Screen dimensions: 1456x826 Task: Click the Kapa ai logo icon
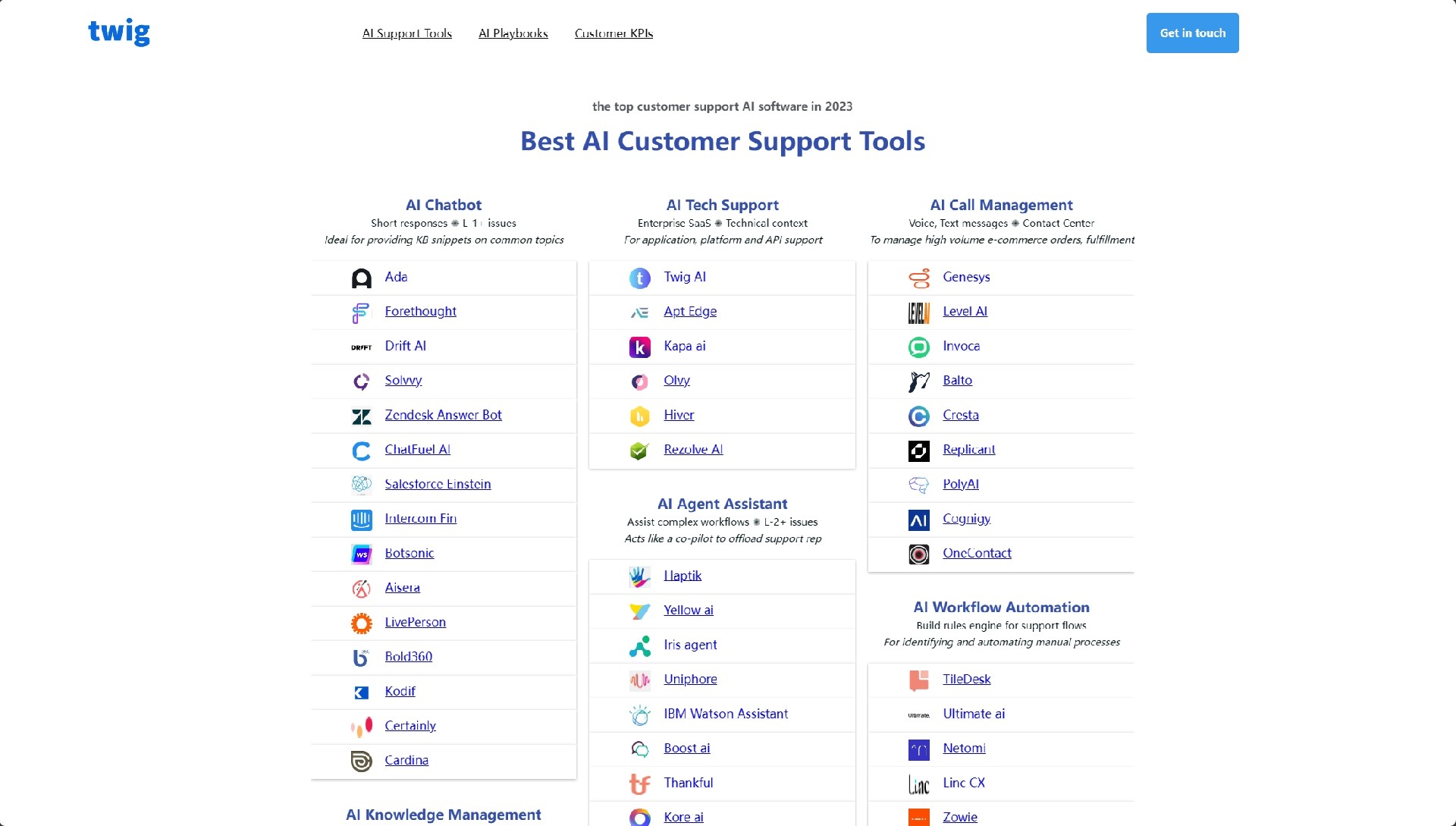tap(640, 347)
